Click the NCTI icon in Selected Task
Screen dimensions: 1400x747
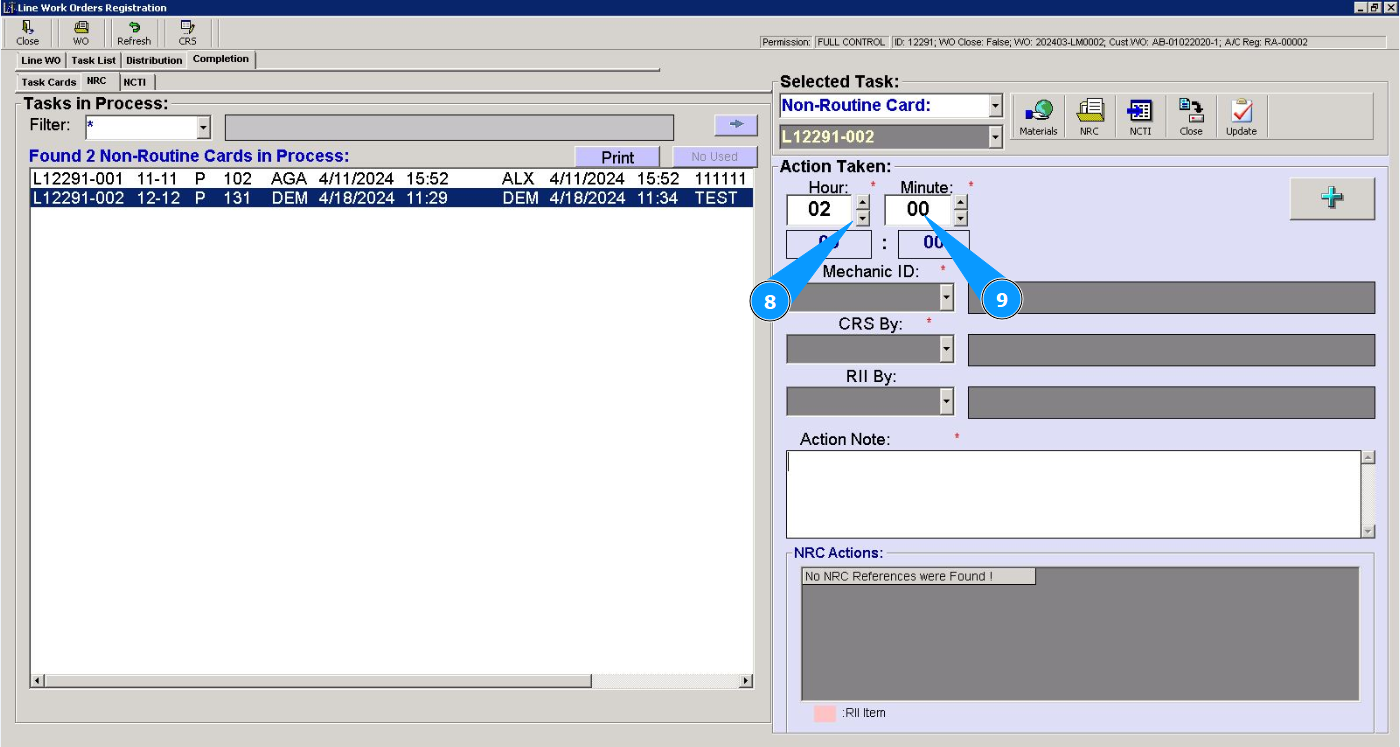pos(1140,117)
